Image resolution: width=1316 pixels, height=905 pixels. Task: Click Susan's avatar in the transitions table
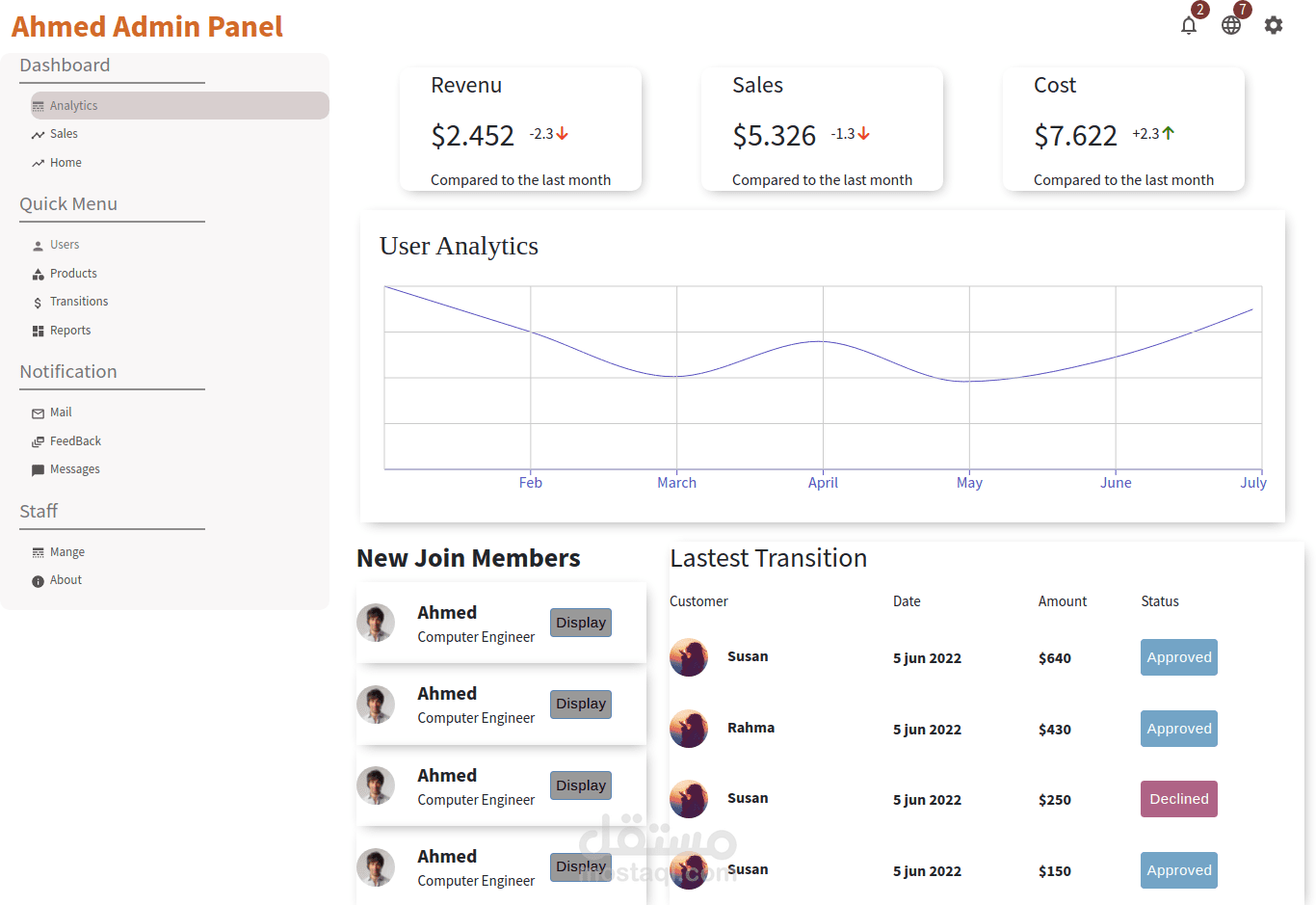[688, 656]
